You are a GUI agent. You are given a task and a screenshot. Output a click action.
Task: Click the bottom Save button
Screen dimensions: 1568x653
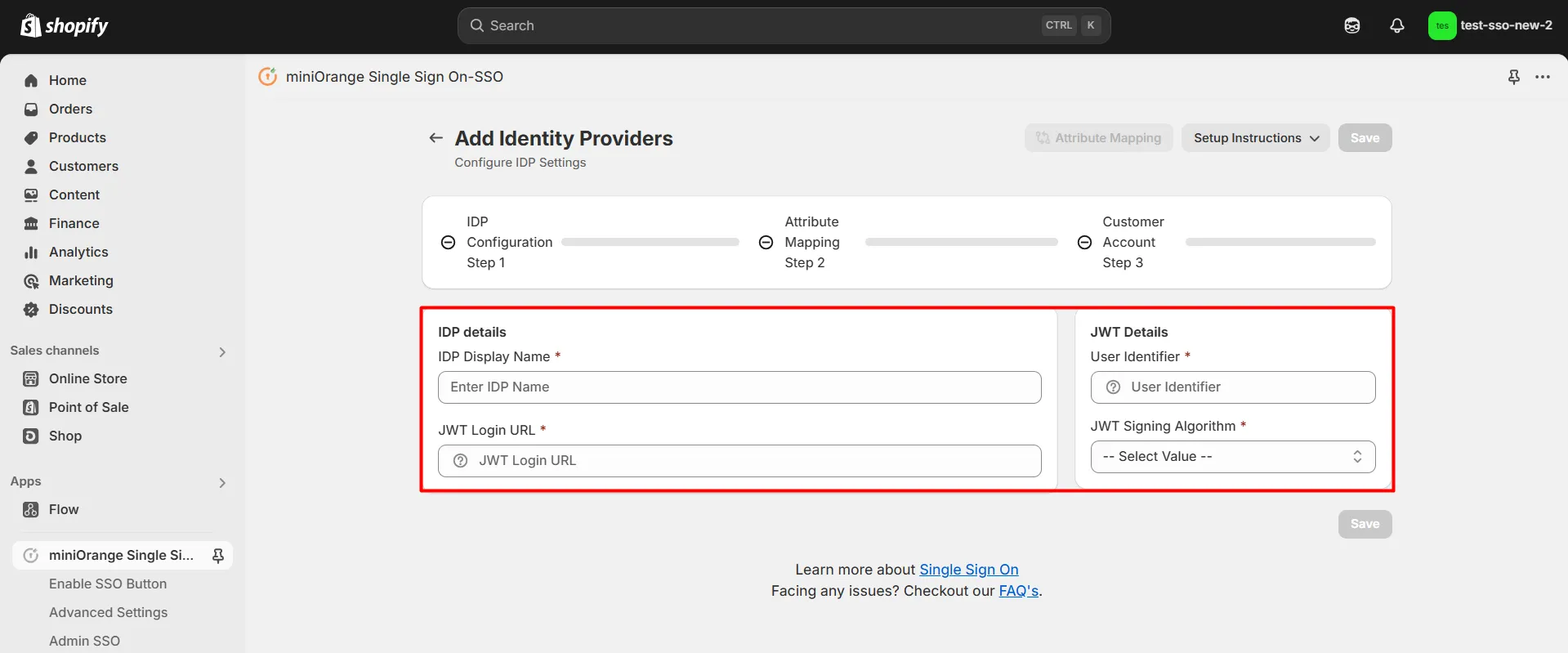pos(1365,524)
